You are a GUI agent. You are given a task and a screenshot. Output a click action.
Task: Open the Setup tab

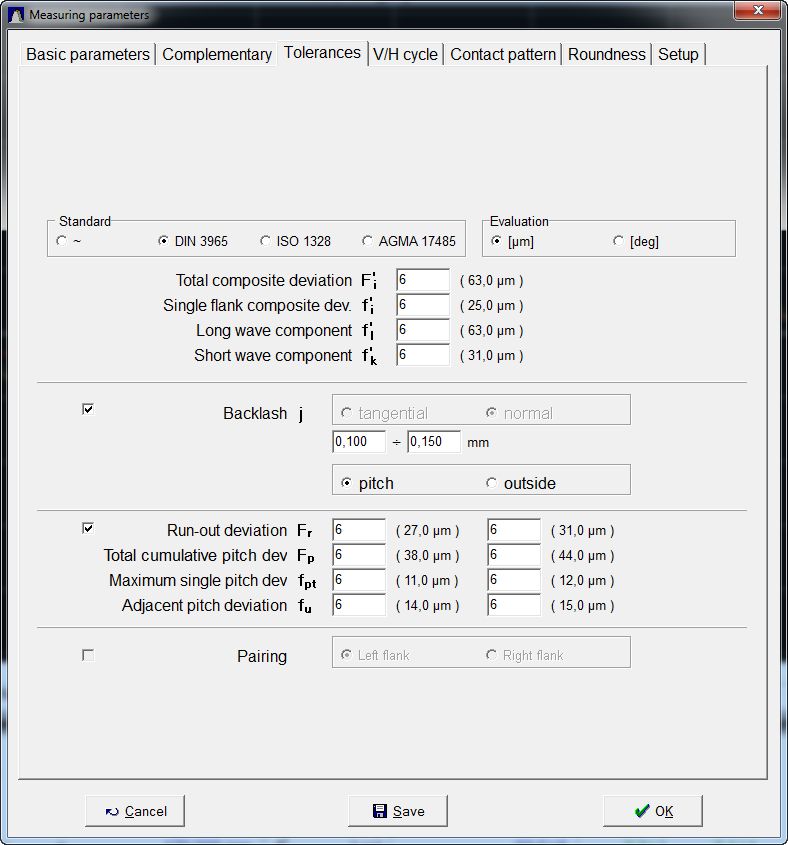(678, 55)
